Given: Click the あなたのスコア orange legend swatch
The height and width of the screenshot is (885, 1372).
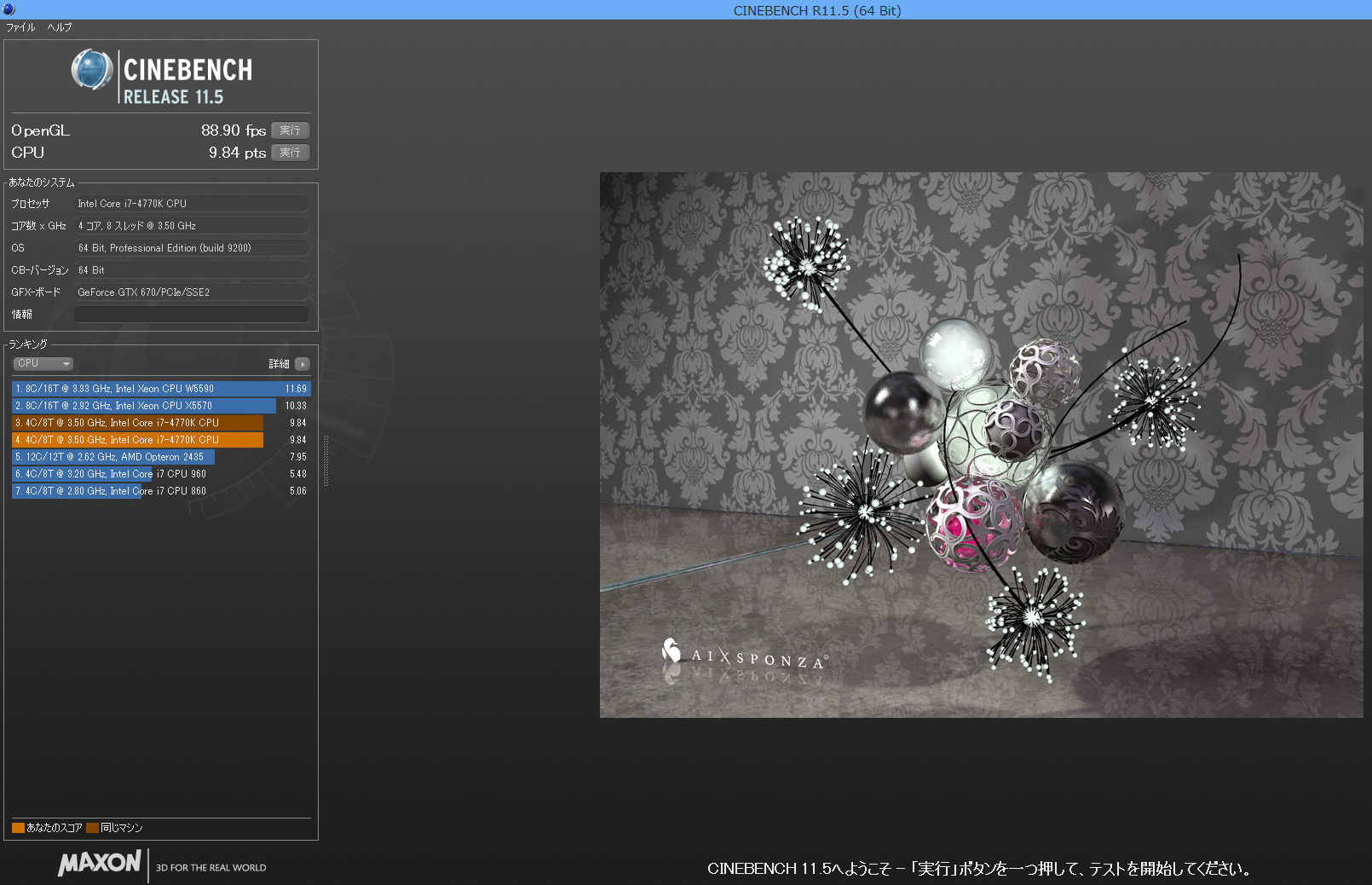Looking at the screenshot, I should coord(18,828).
